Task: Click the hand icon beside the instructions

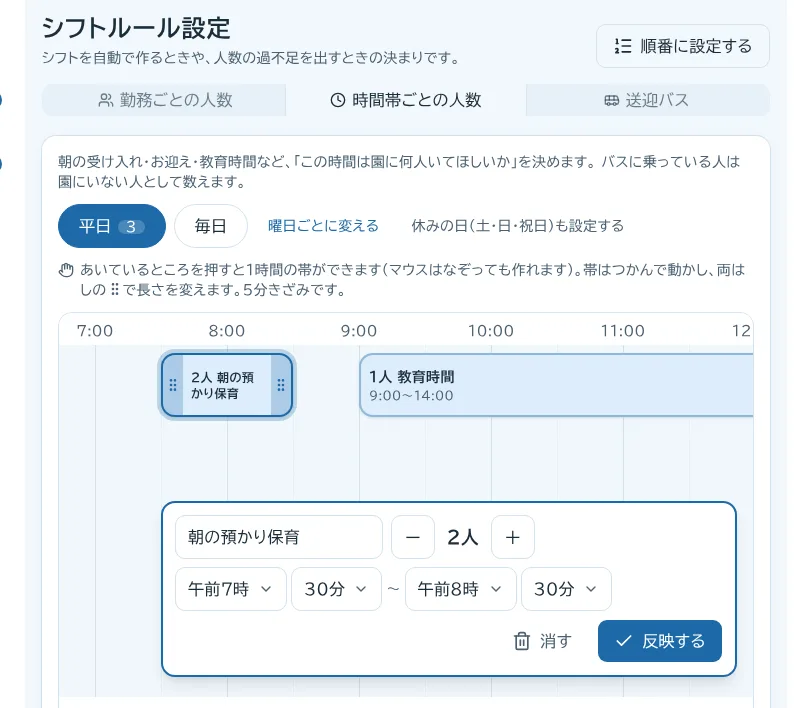Action: 66,270
